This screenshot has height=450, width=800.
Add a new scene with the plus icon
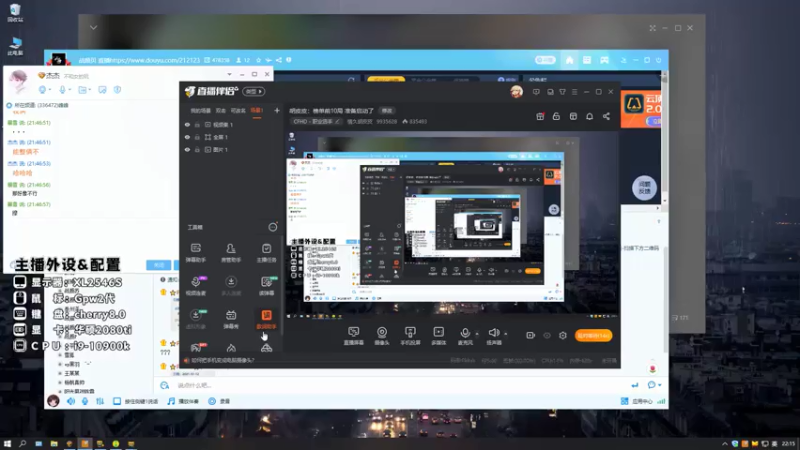click(x=277, y=110)
